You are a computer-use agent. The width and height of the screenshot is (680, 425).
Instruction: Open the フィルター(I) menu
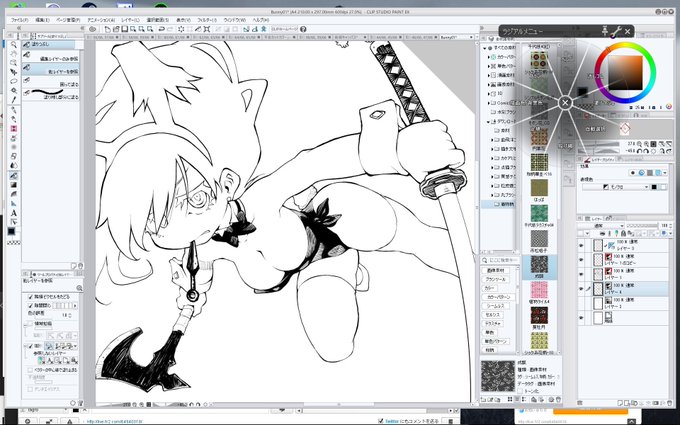point(207,20)
